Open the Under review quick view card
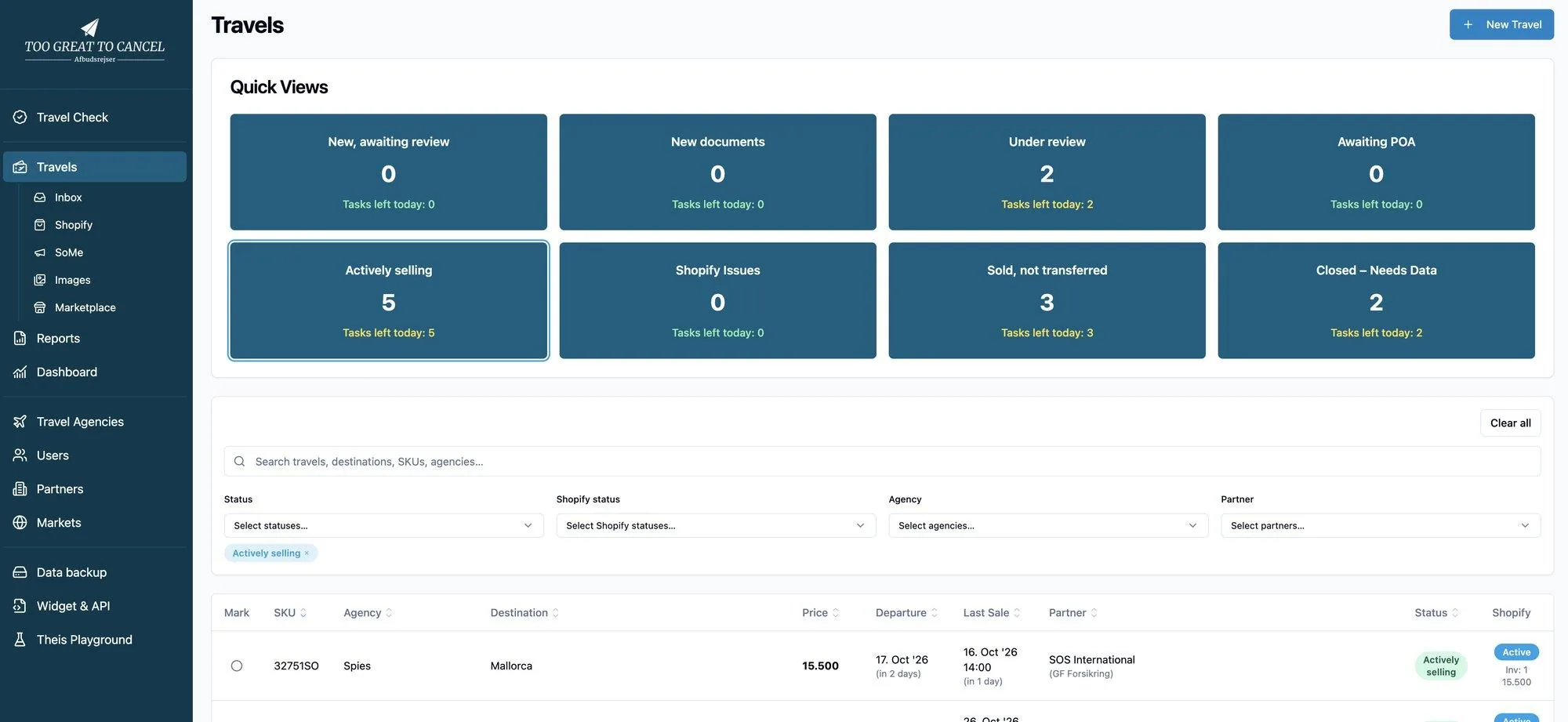The image size is (1568, 722). point(1047,172)
